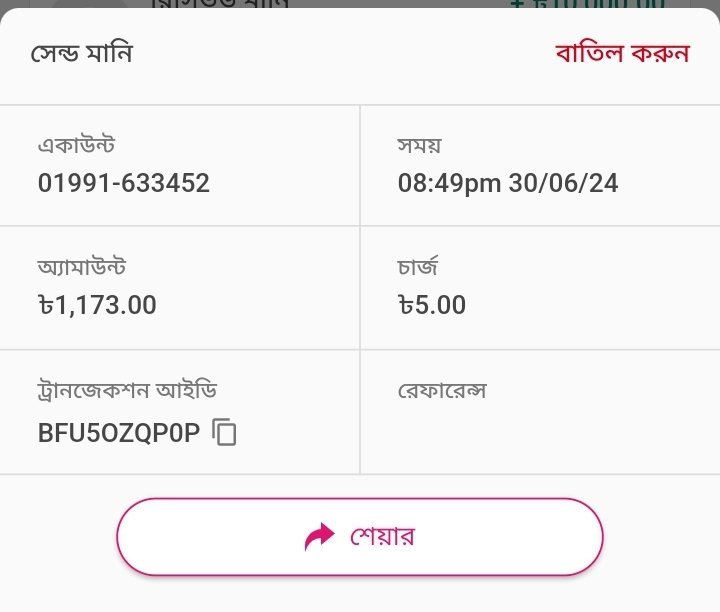720x612 pixels.
Task: Tap the অ্যামাউন্ট label
Action: tap(82, 268)
